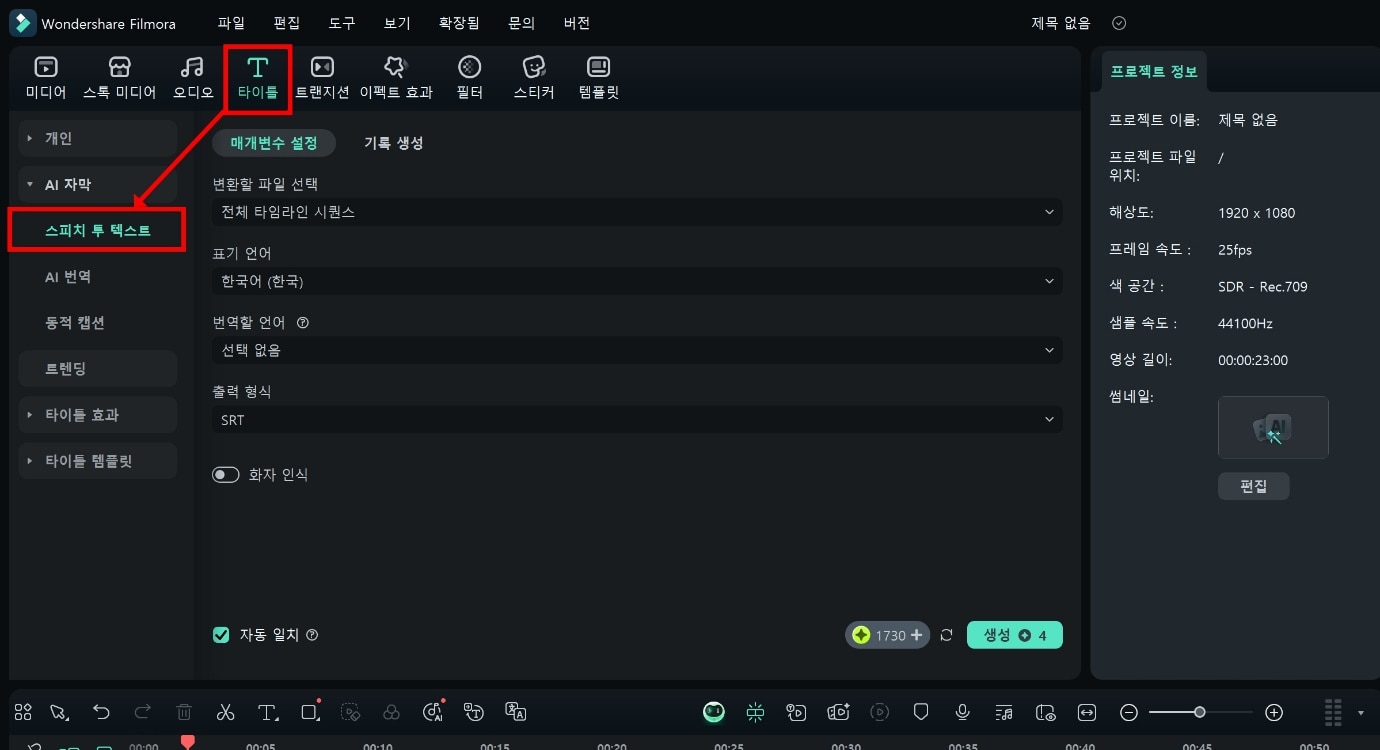Click the AI translation icon in timeline toolbar

[x=516, y=712]
